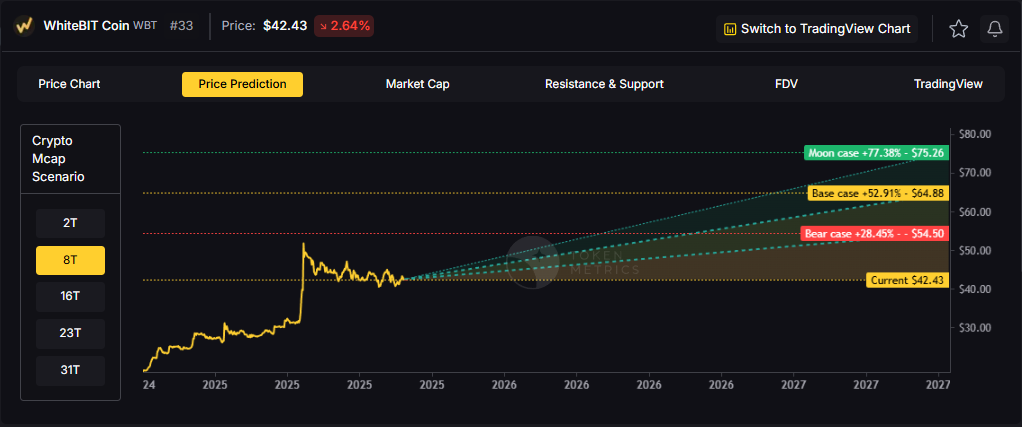This screenshot has height=427, width=1022.
Task: Switch to Resistance & Support tab
Action: pyautogui.click(x=604, y=84)
